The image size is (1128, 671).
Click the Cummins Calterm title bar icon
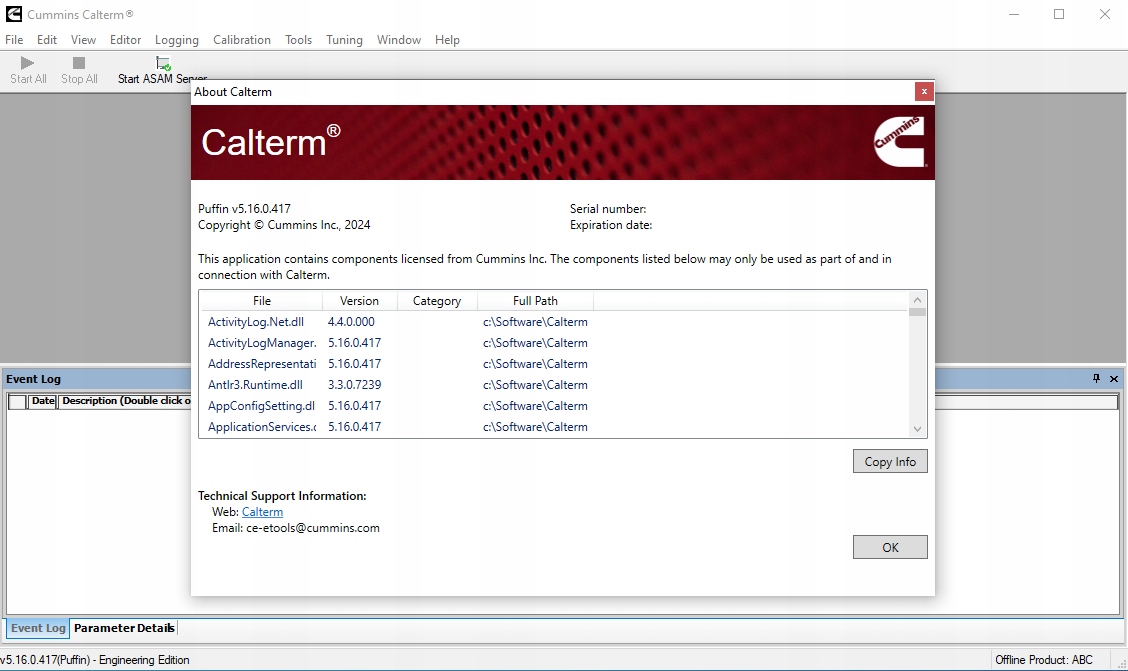(13, 14)
